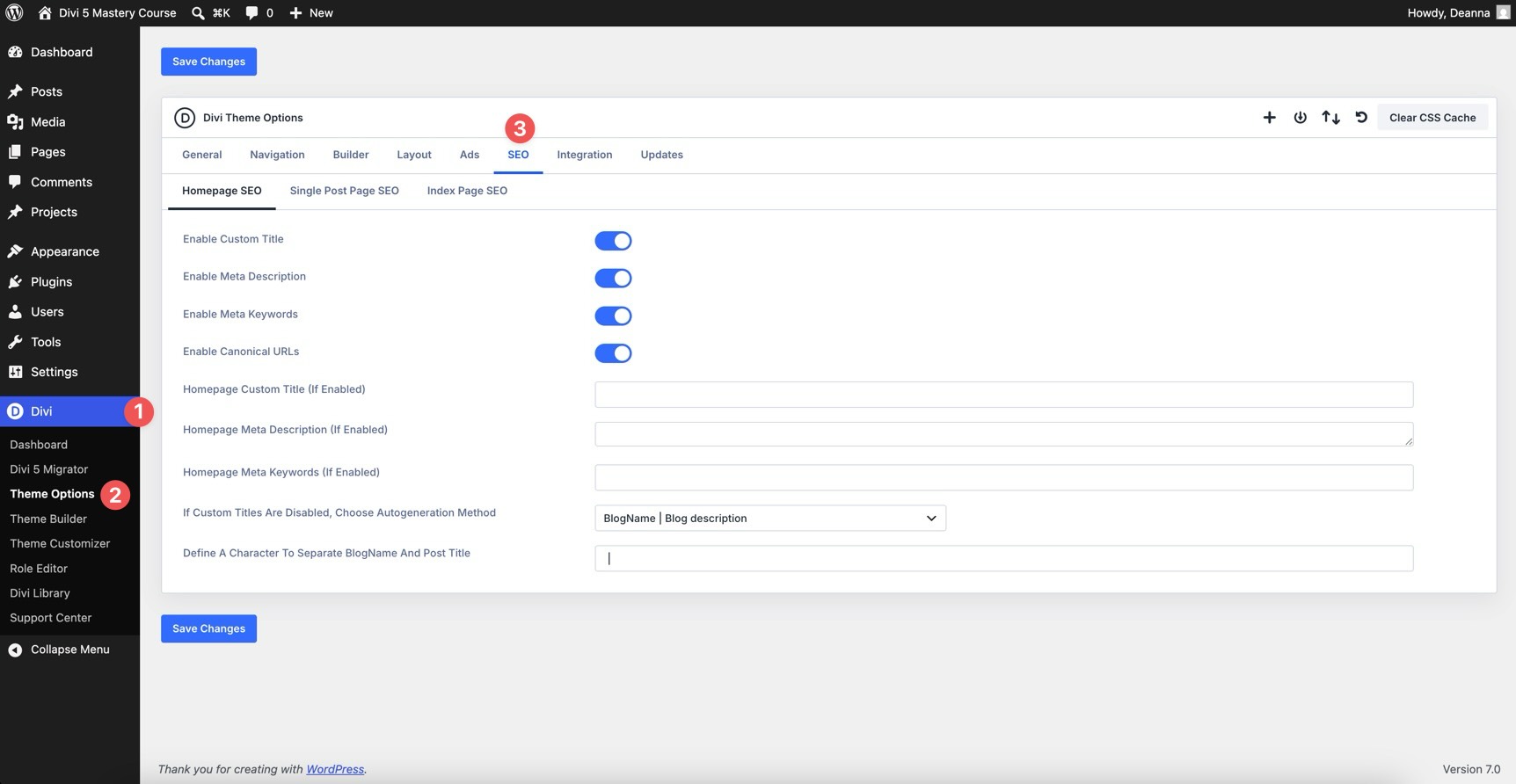Focus the Homepage Custom Title field
This screenshot has height=784, width=1516.
click(x=1003, y=395)
